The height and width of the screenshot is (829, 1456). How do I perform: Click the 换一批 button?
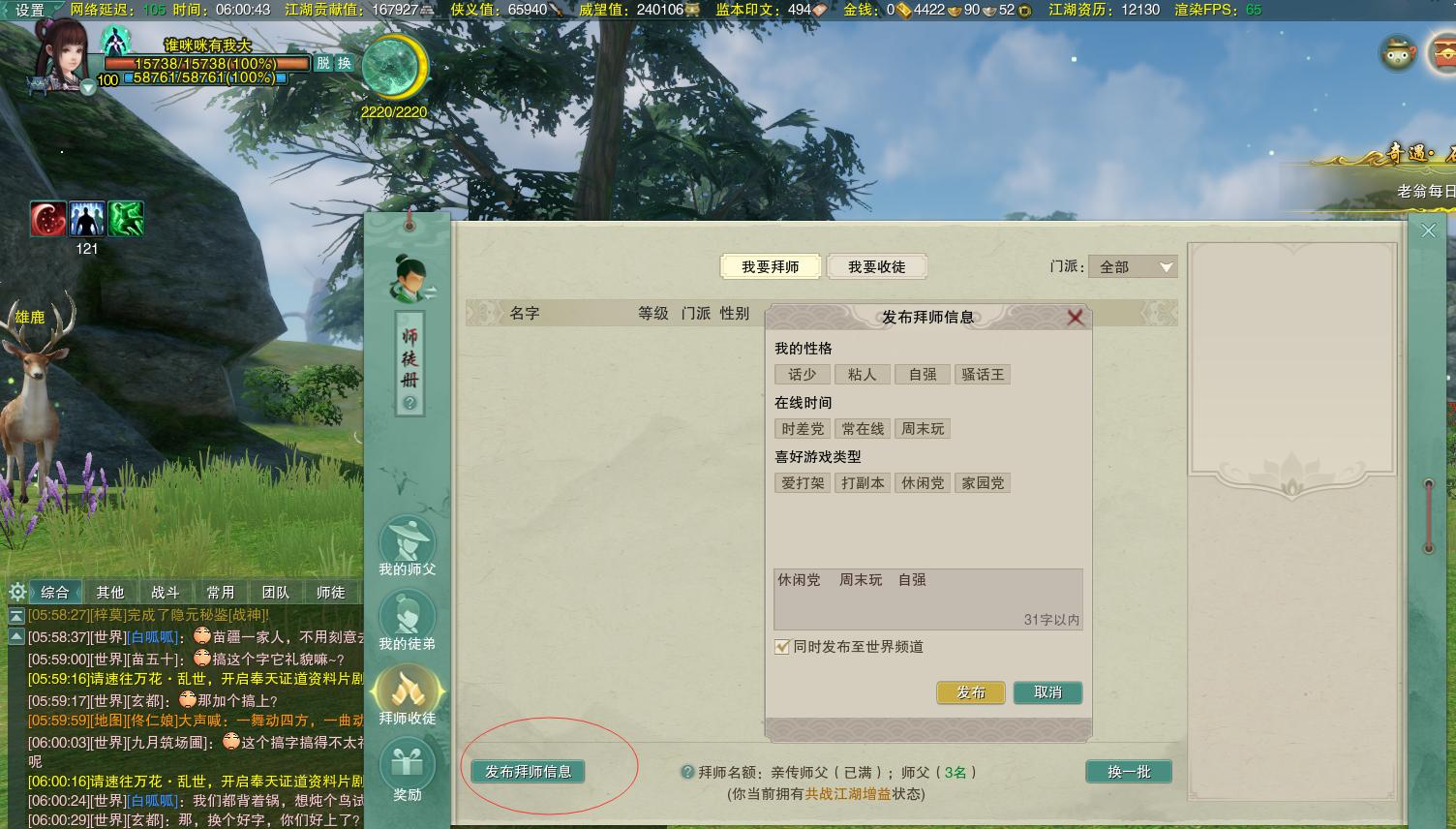[x=1127, y=772]
